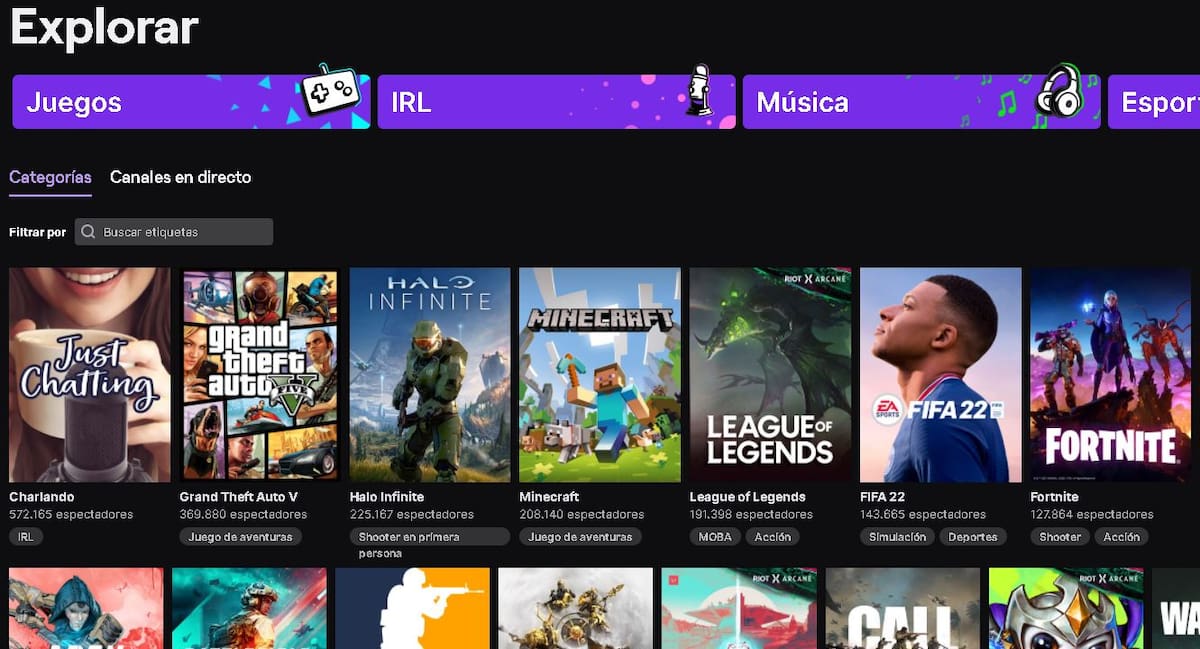Click 127.864 espectadores text
Viewport: 1200px width, 649px height.
(x=1092, y=515)
